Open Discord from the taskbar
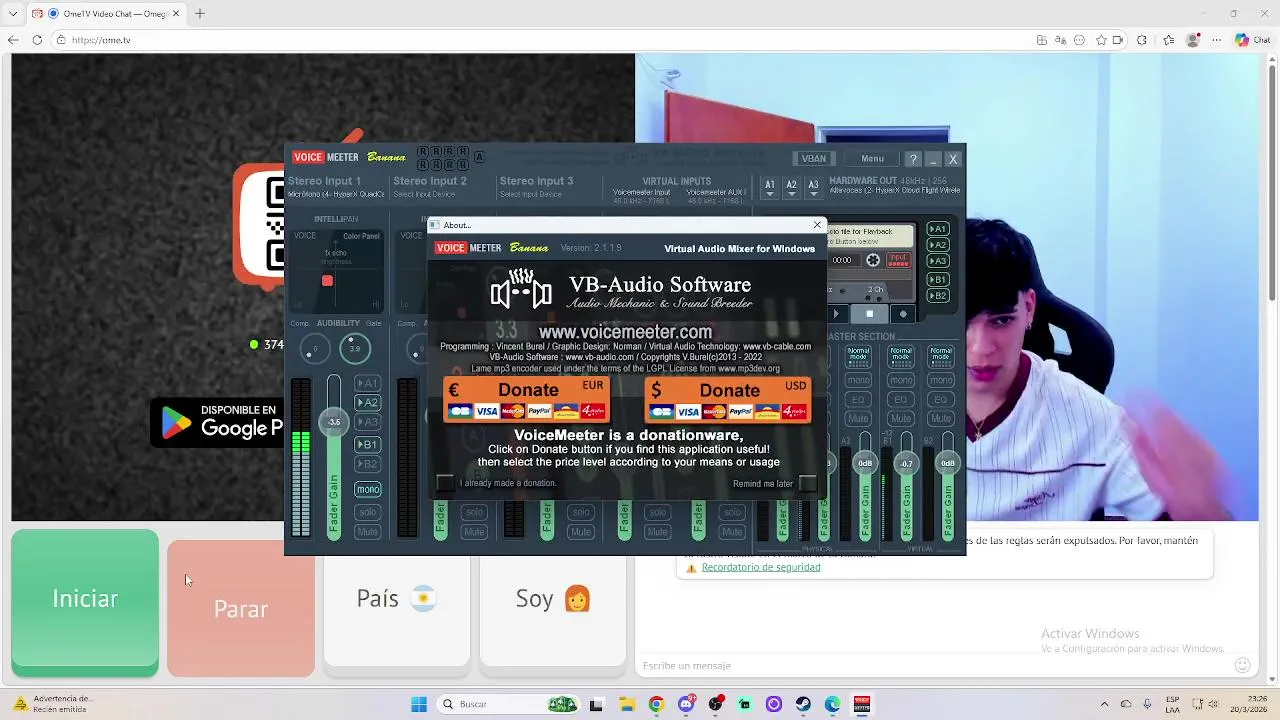Image resolution: width=1280 pixels, height=720 pixels. pos(686,705)
